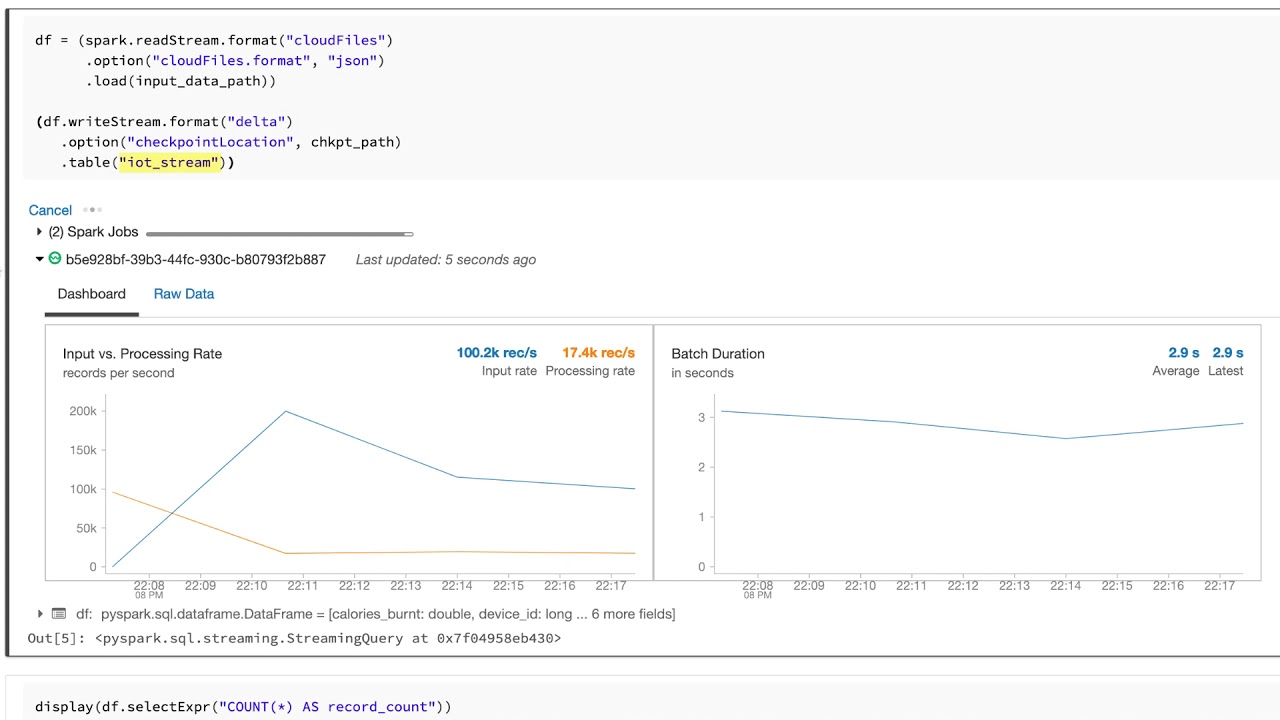Select the Dashboard tab
Viewport: 1280px width, 720px height.
tap(92, 294)
